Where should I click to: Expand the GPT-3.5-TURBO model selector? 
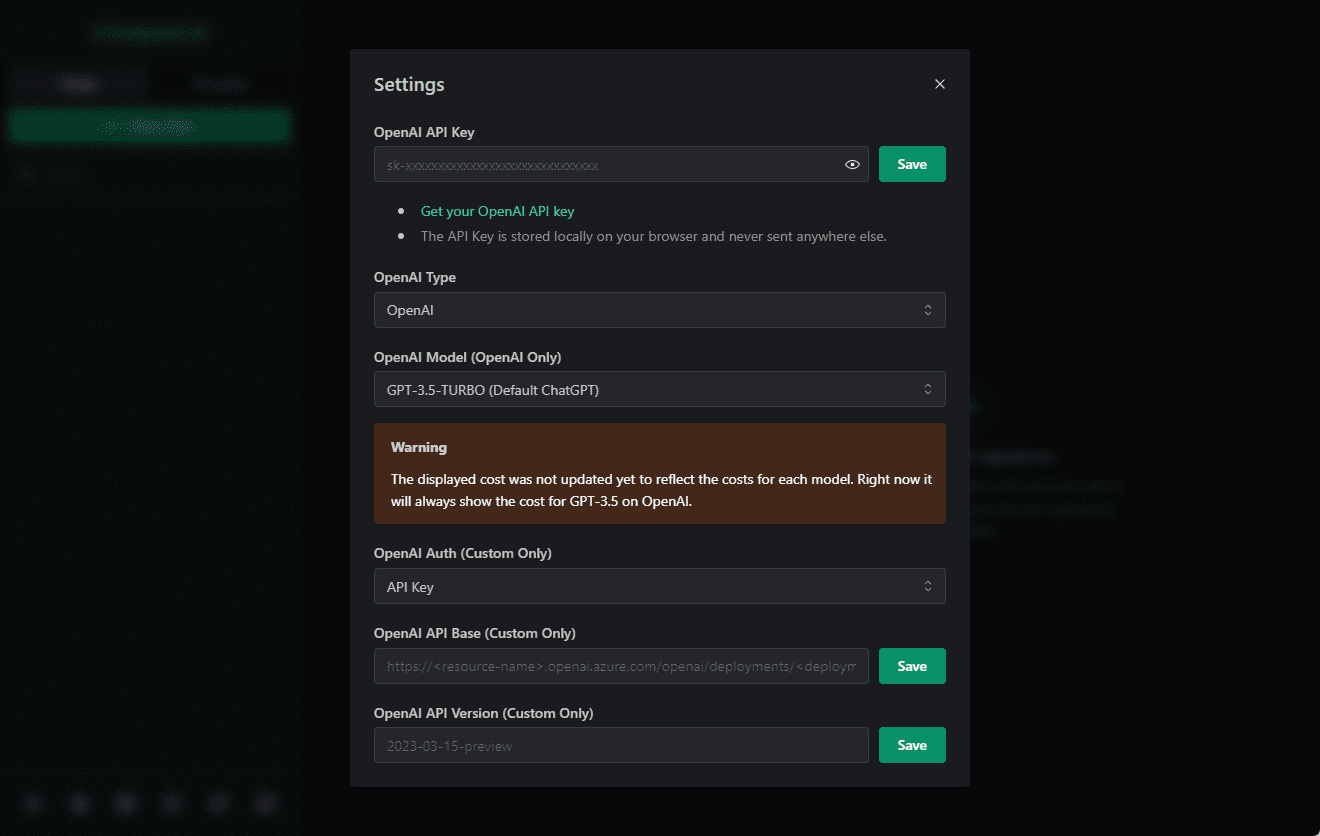pos(659,390)
